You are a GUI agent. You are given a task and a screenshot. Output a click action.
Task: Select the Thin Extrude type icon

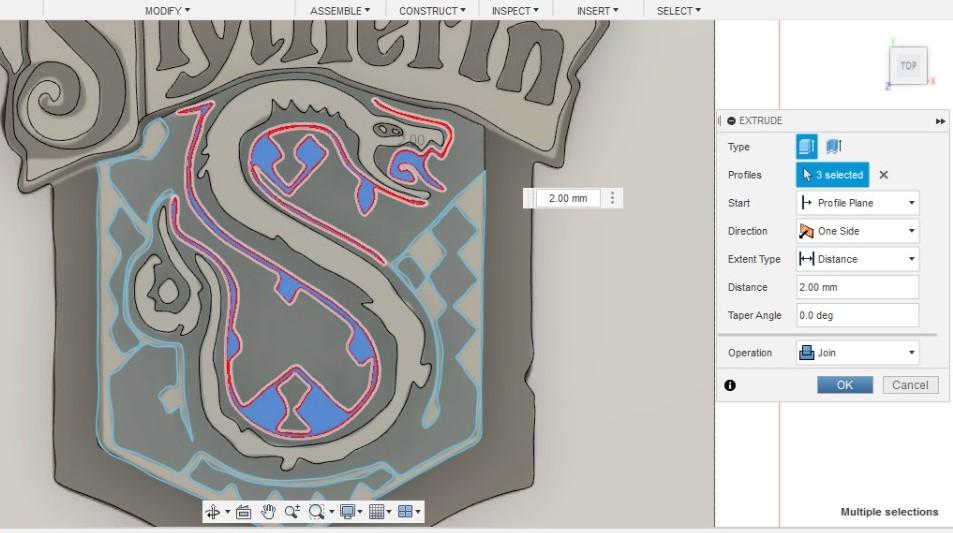(833, 146)
